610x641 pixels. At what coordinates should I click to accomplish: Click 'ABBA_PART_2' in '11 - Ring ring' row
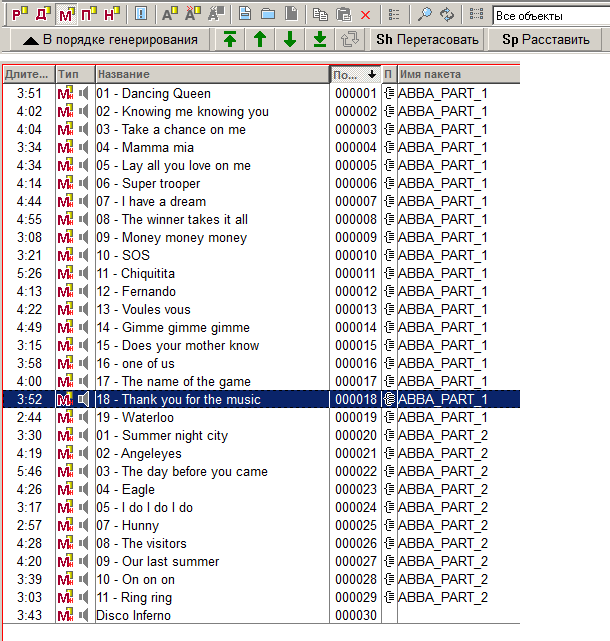pyautogui.click(x=443, y=597)
